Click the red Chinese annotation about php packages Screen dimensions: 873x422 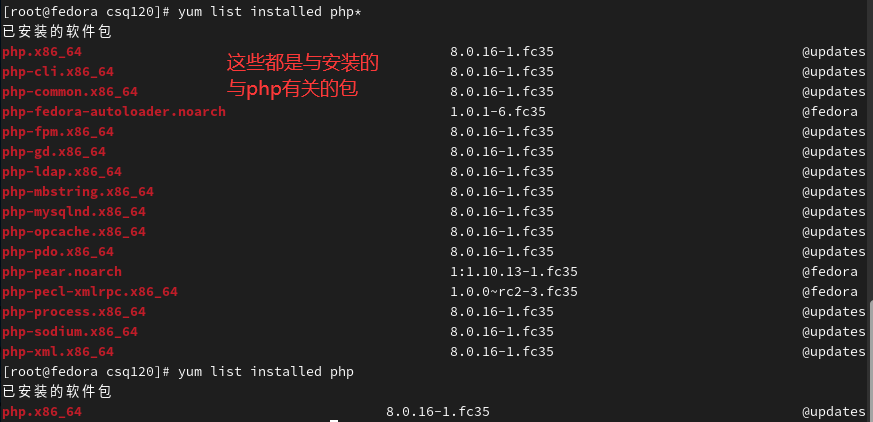coord(302,76)
